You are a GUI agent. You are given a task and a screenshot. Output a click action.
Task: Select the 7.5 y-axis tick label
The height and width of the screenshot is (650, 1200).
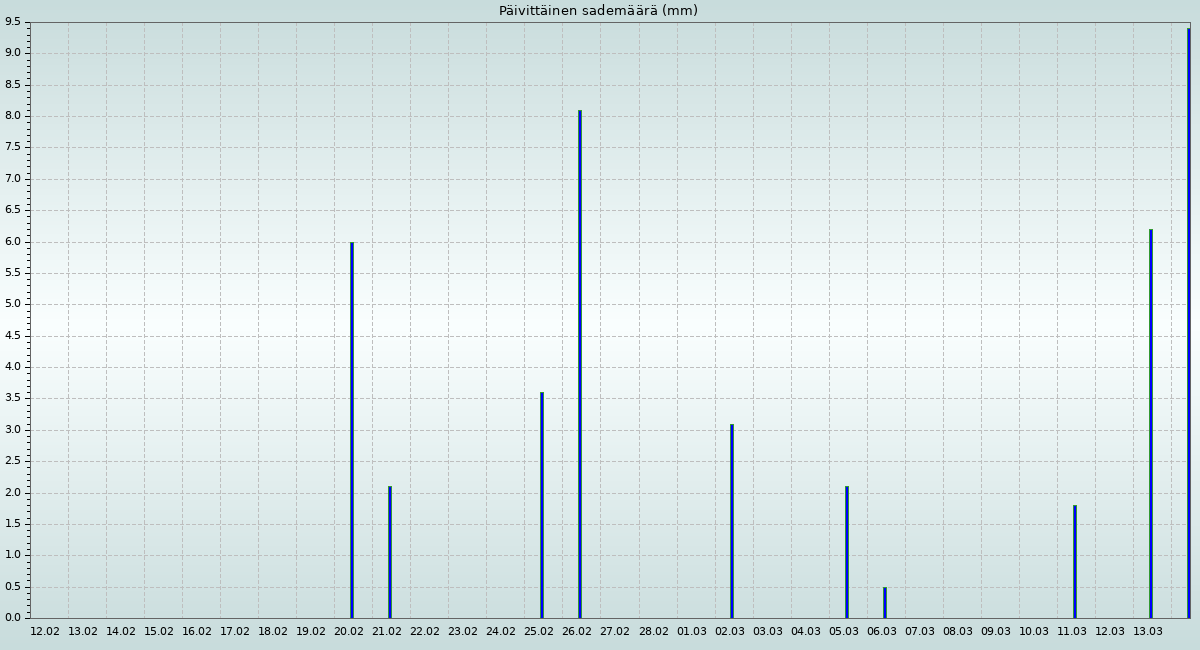click(13, 147)
